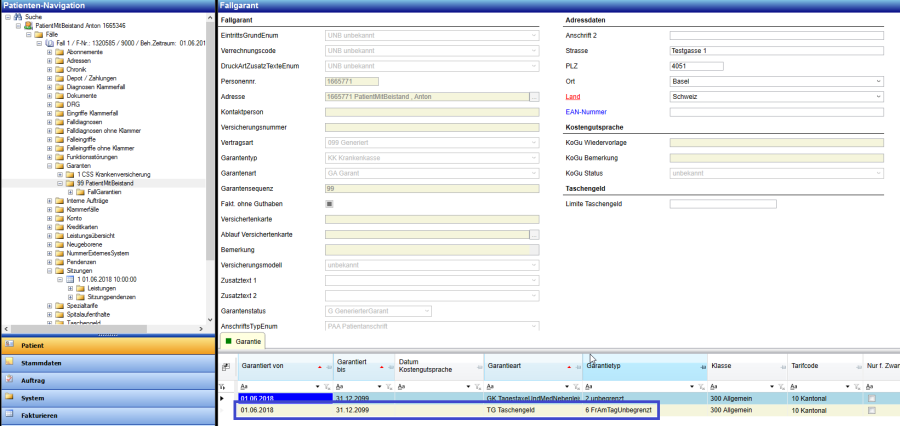
Task: Click the Patient section icon in sidebar
Action: (x=10, y=345)
